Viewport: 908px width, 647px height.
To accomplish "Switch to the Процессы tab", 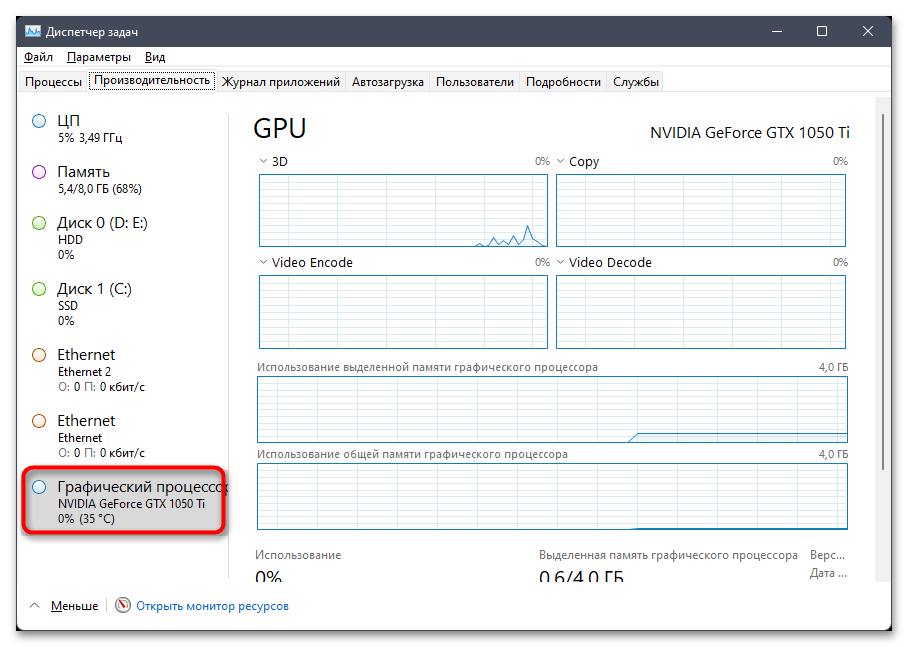I will coord(52,81).
